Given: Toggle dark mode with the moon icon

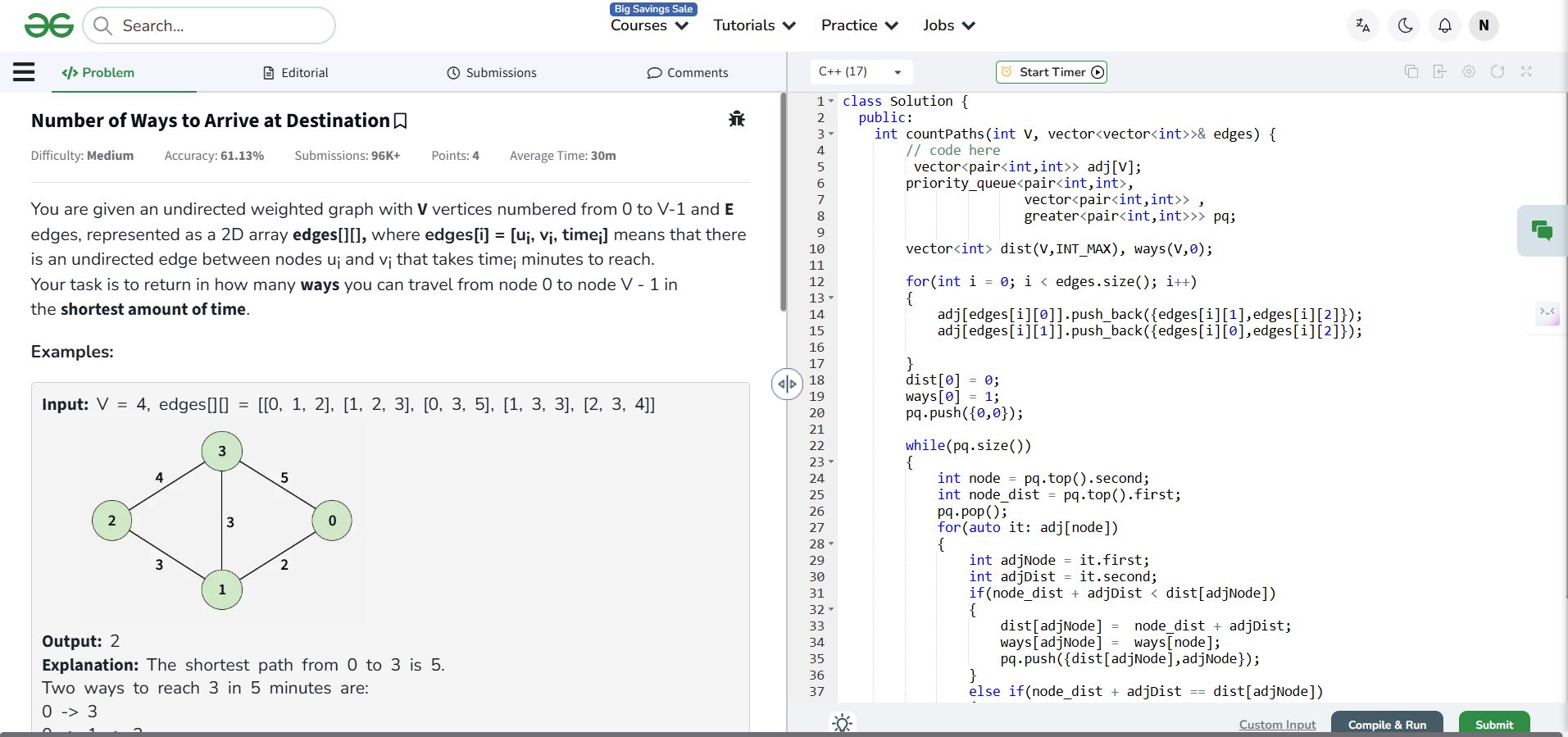Looking at the screenshot, I should click(1404, 25).
